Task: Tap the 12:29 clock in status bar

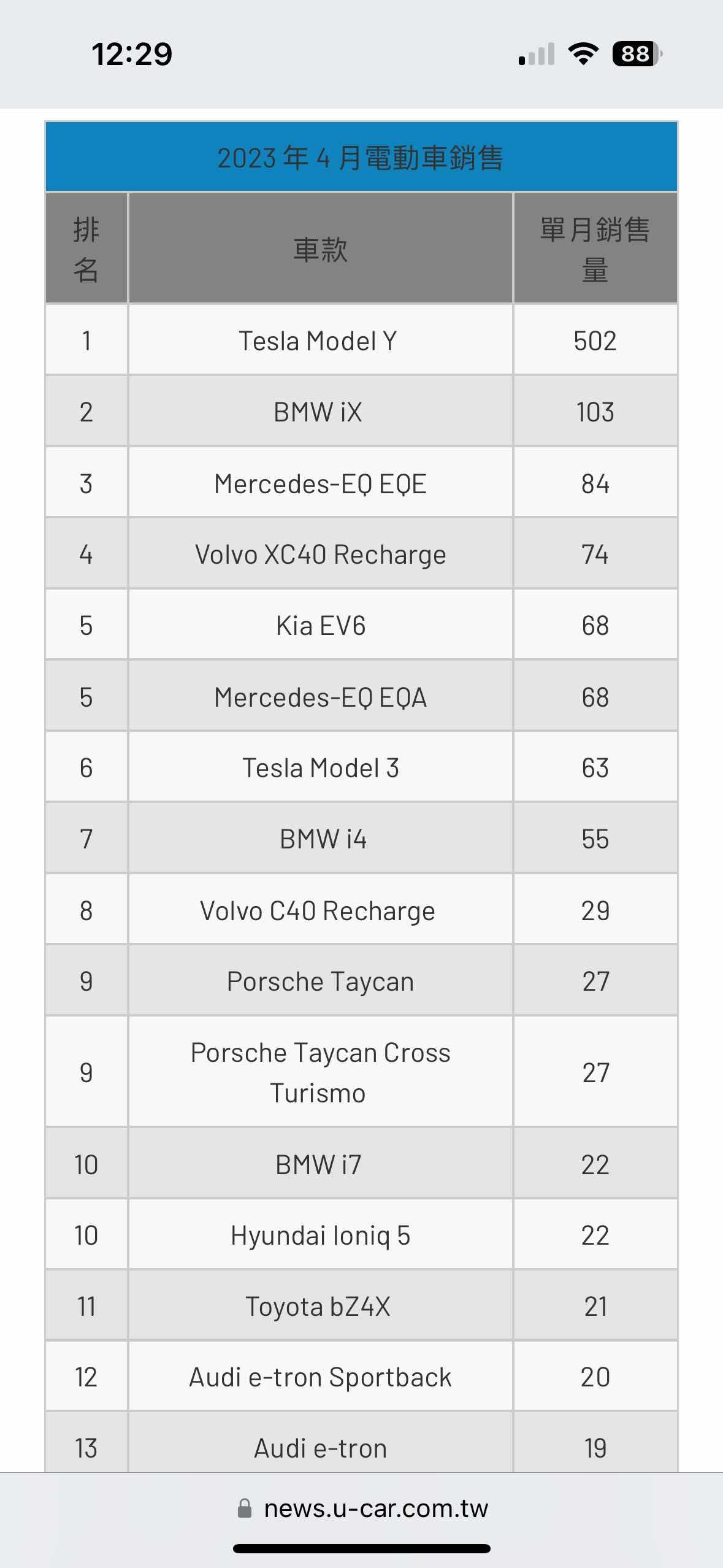Action: pyautogui.click(x=132, y=54)
